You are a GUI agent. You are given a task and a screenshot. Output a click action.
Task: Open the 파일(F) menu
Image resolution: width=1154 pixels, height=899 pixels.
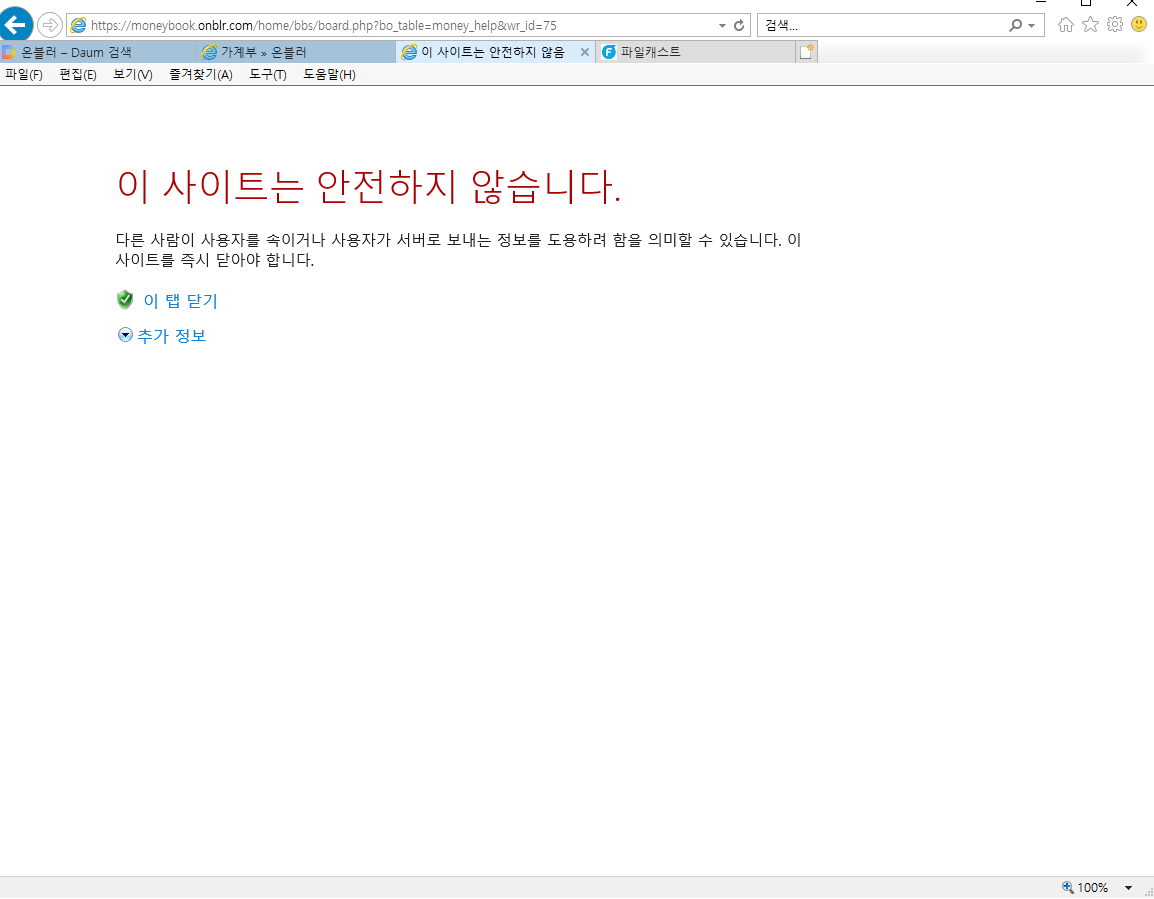click(24, 75)
